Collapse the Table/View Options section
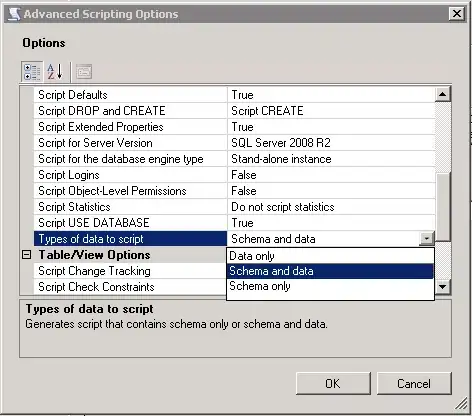 [x=26, y=255]
